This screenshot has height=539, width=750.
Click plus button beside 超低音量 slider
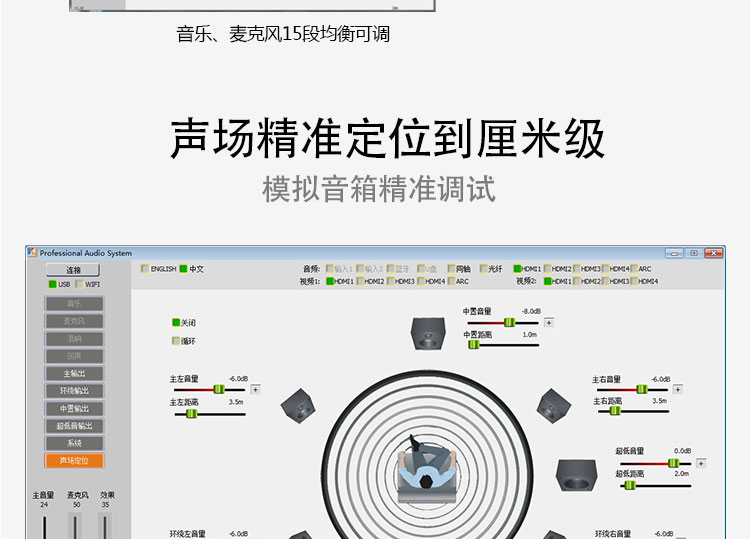pyautogui.click(x=700, y=463)
